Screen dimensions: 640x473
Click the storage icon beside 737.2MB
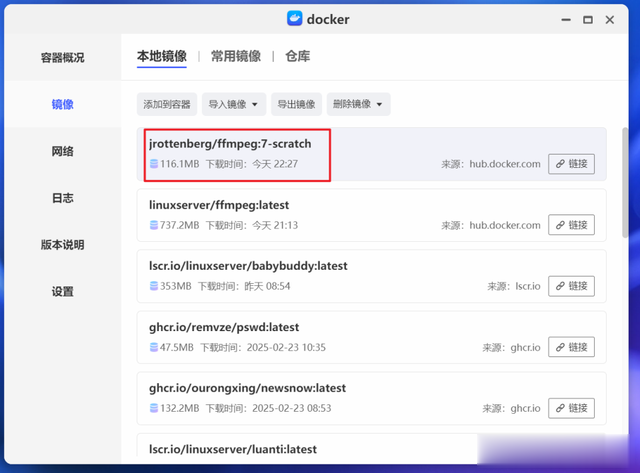[x=154, y=225]
